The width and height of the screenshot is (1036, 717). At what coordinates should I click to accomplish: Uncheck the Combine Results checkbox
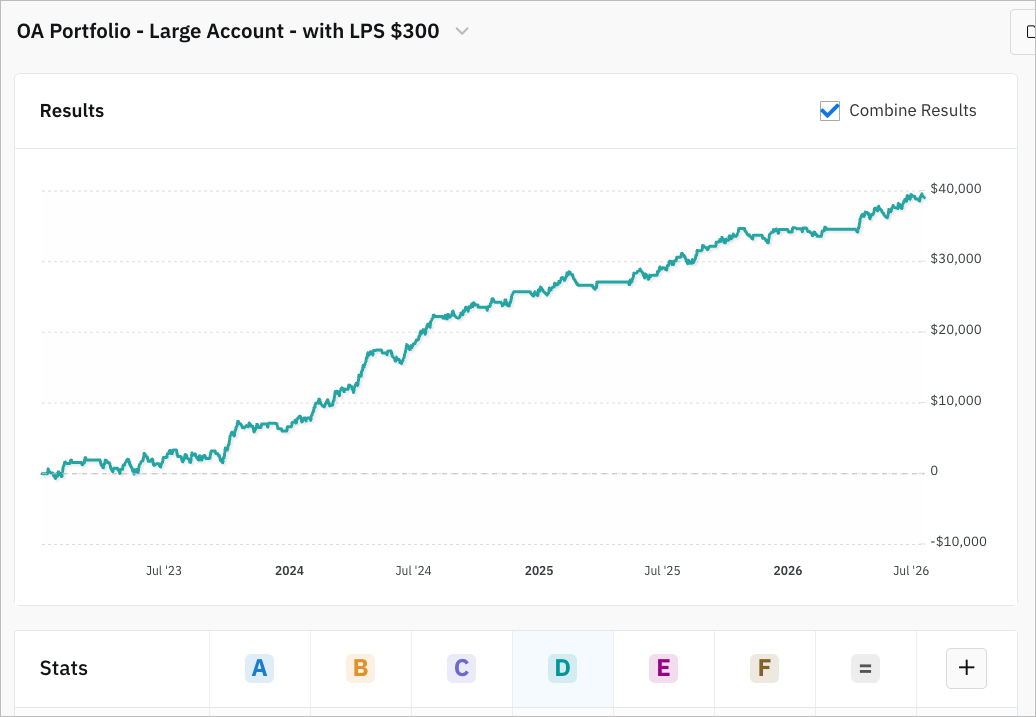(x=830, y=110)
